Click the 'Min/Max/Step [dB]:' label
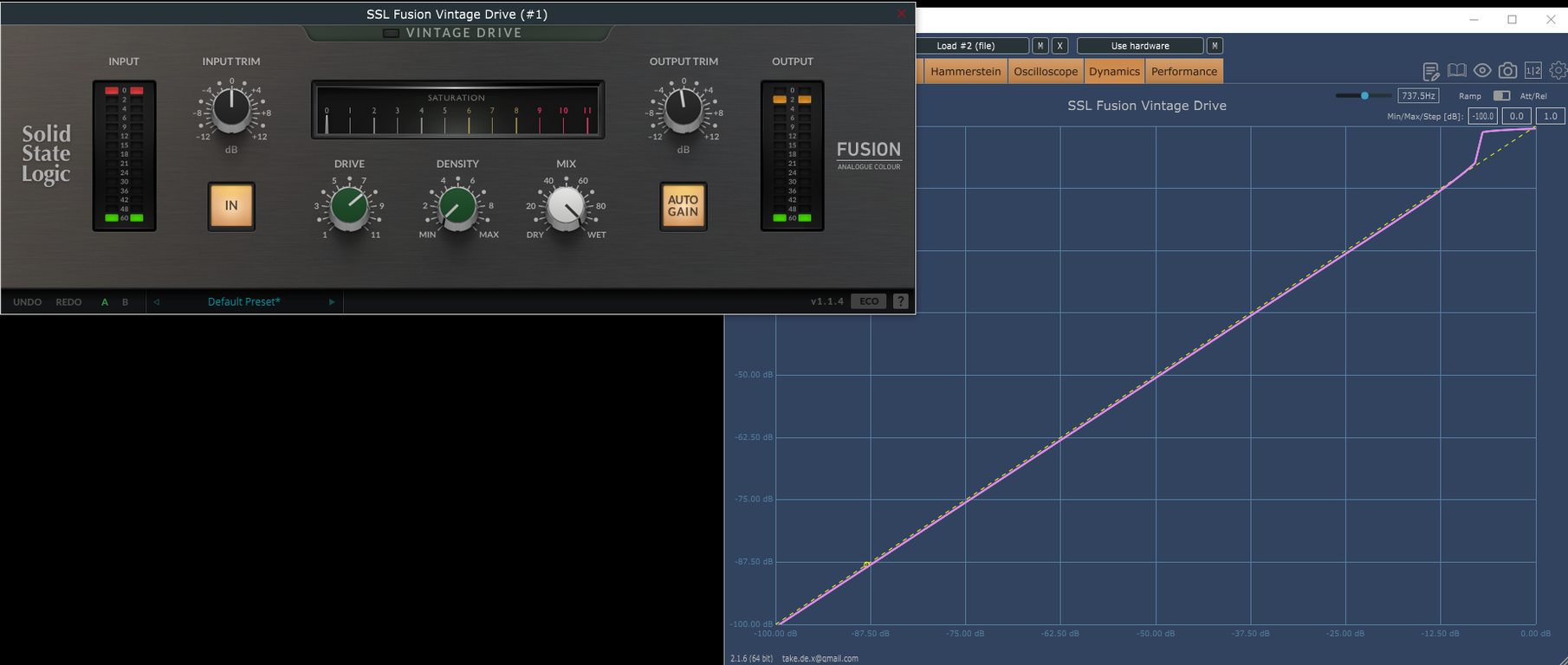 click(x=1425, y=116)
